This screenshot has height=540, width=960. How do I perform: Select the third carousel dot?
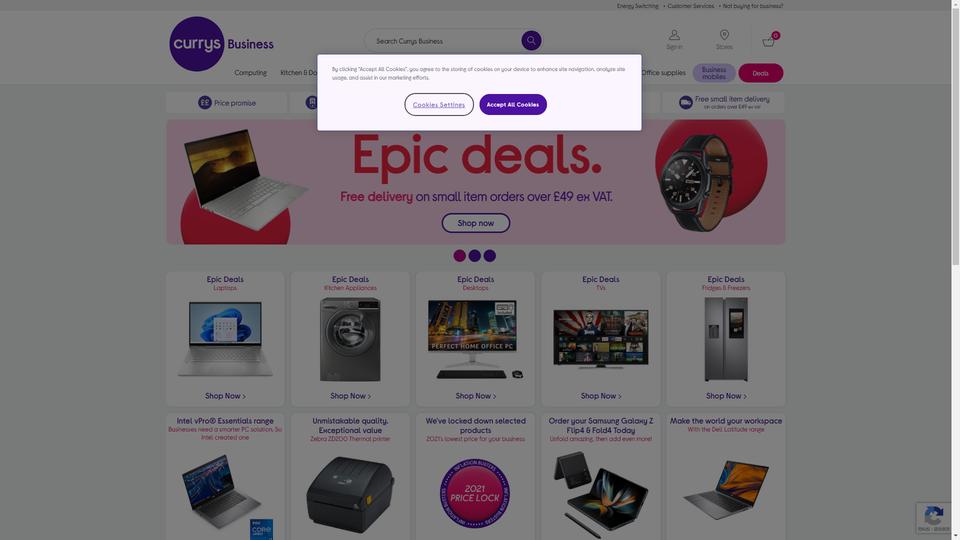tap(490, 256)
